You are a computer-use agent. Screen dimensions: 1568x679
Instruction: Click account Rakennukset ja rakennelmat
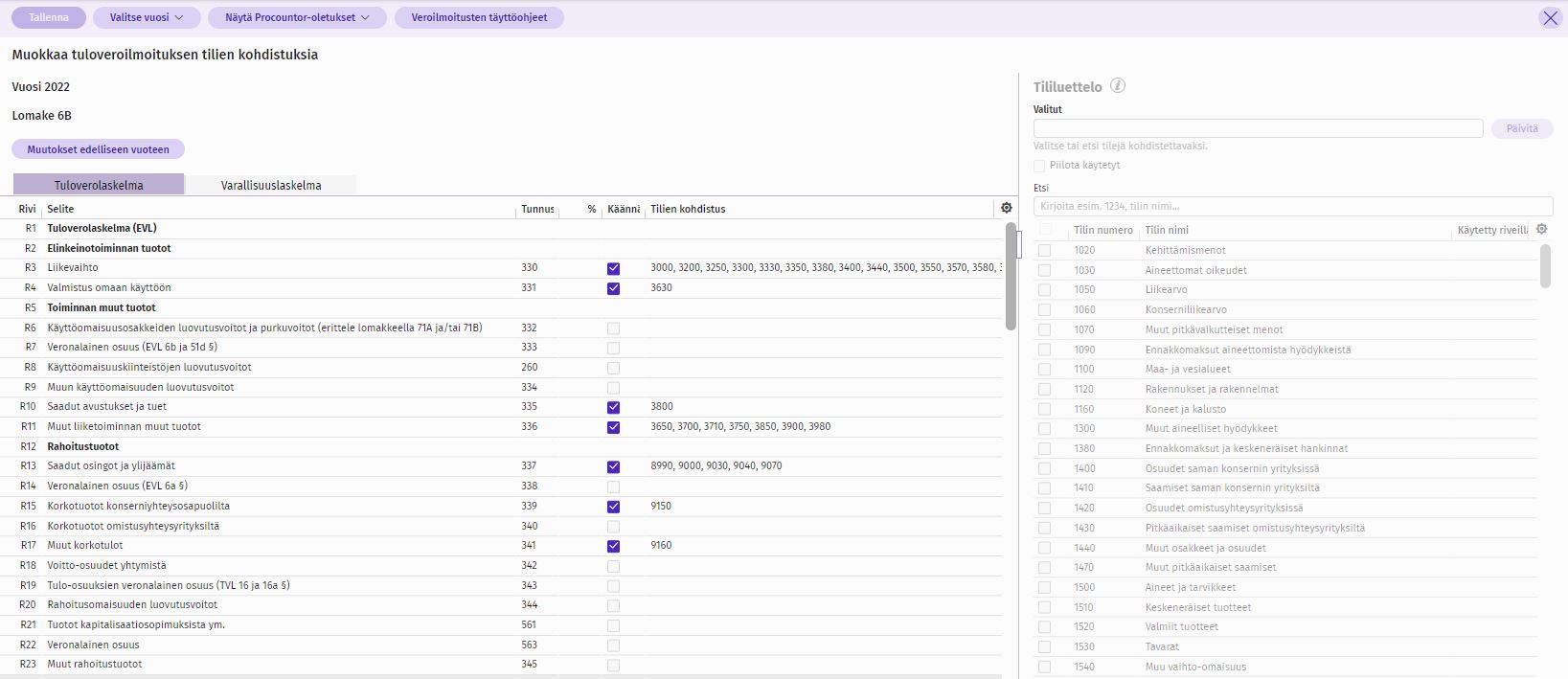(x=1212, y=389)
